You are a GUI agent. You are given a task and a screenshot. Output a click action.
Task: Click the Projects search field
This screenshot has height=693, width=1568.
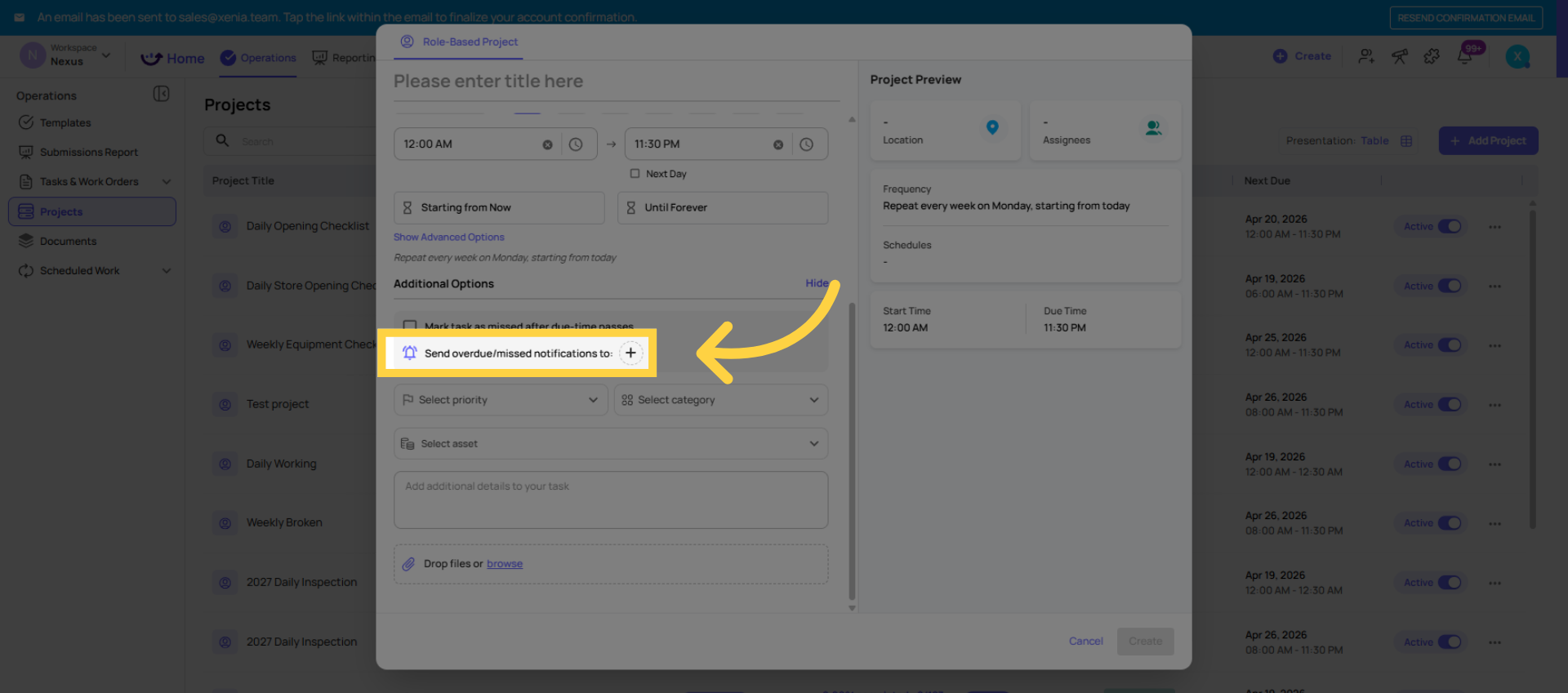tap(290, 141)
